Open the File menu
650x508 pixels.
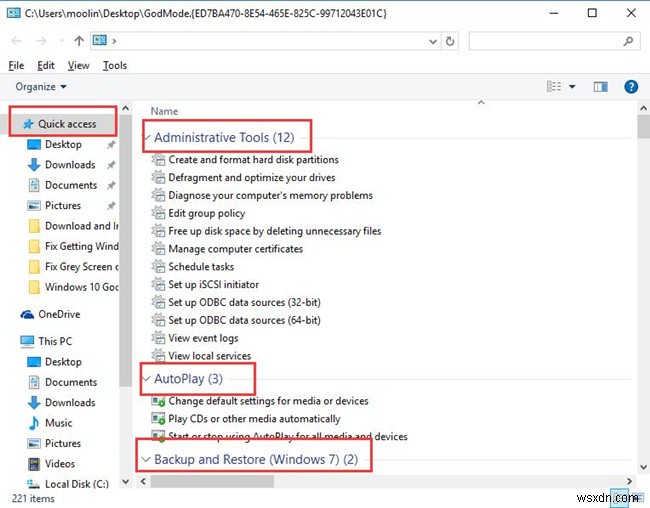(x=16, y=66)
